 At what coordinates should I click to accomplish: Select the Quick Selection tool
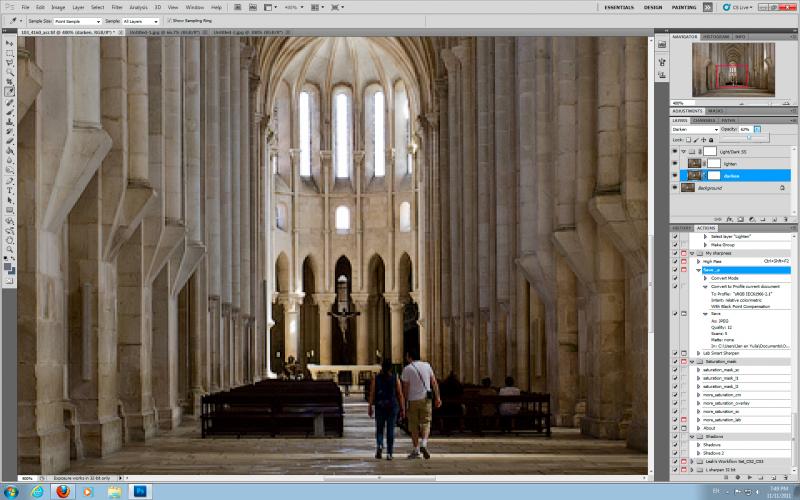pyautogui.click(x=9, y=72)
